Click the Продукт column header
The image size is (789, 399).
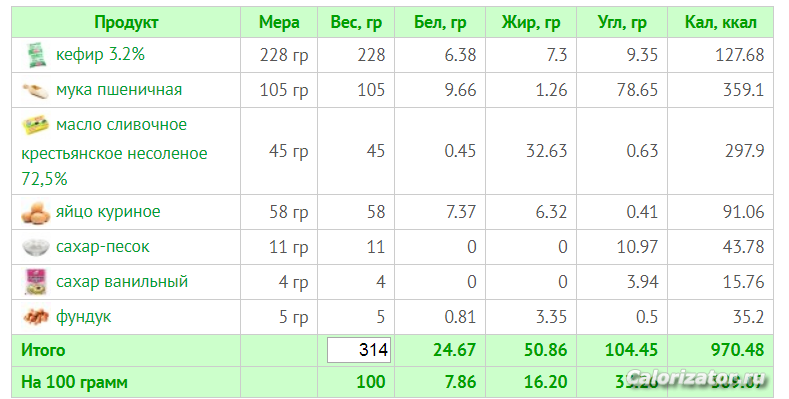click(126, 23)
